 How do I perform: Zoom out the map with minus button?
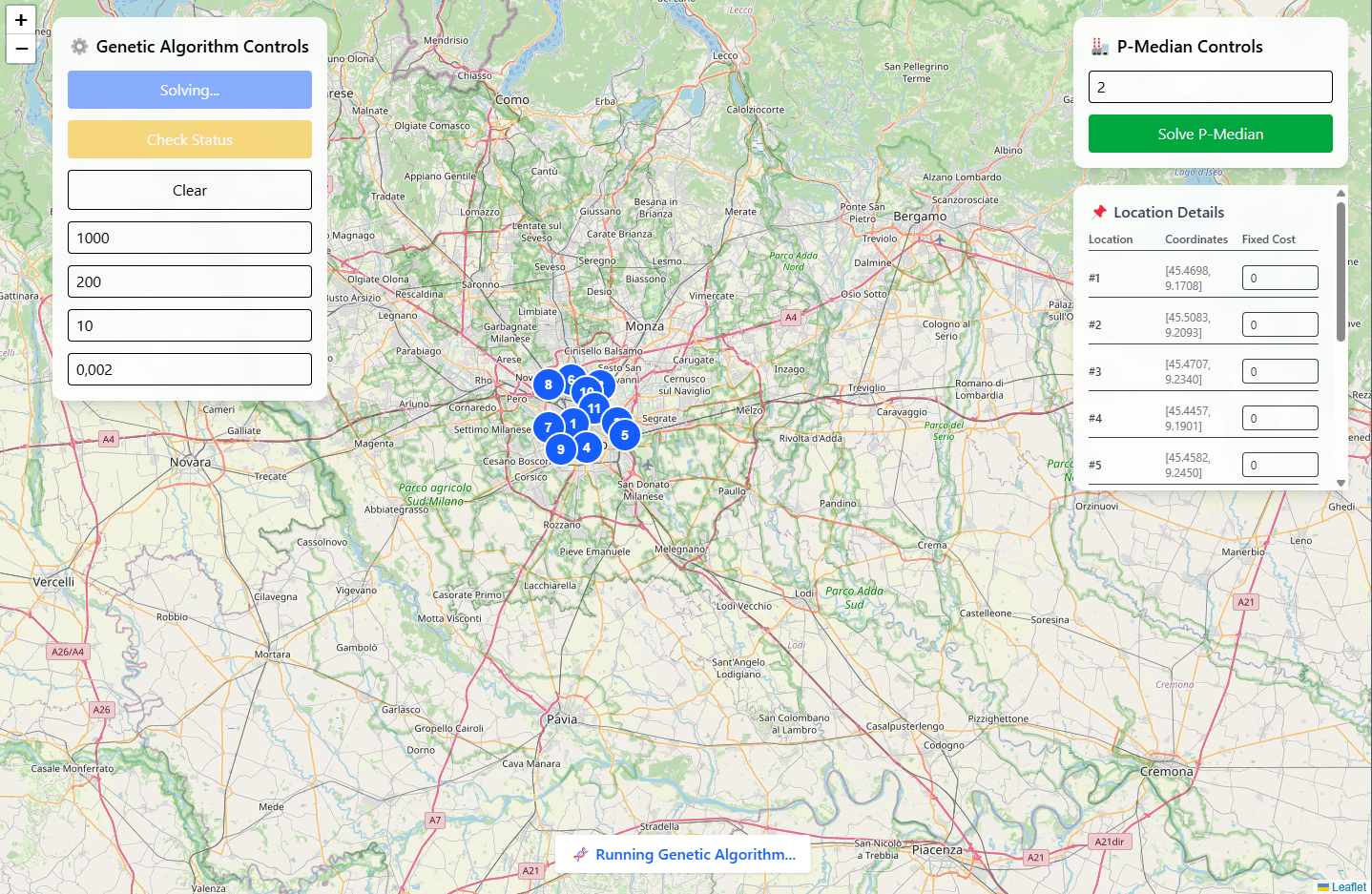click(x=21, y=49)
